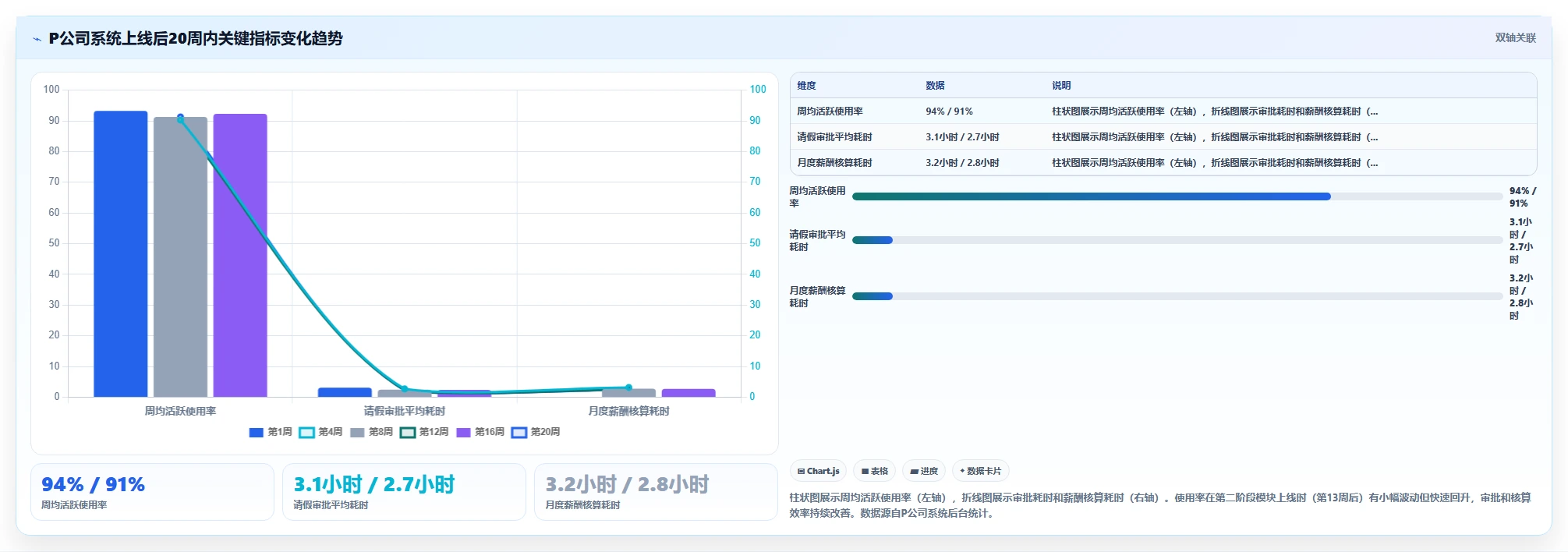
Task: Click the 周均活跃使用率 x-axis label
Action: tap(180, 411)
